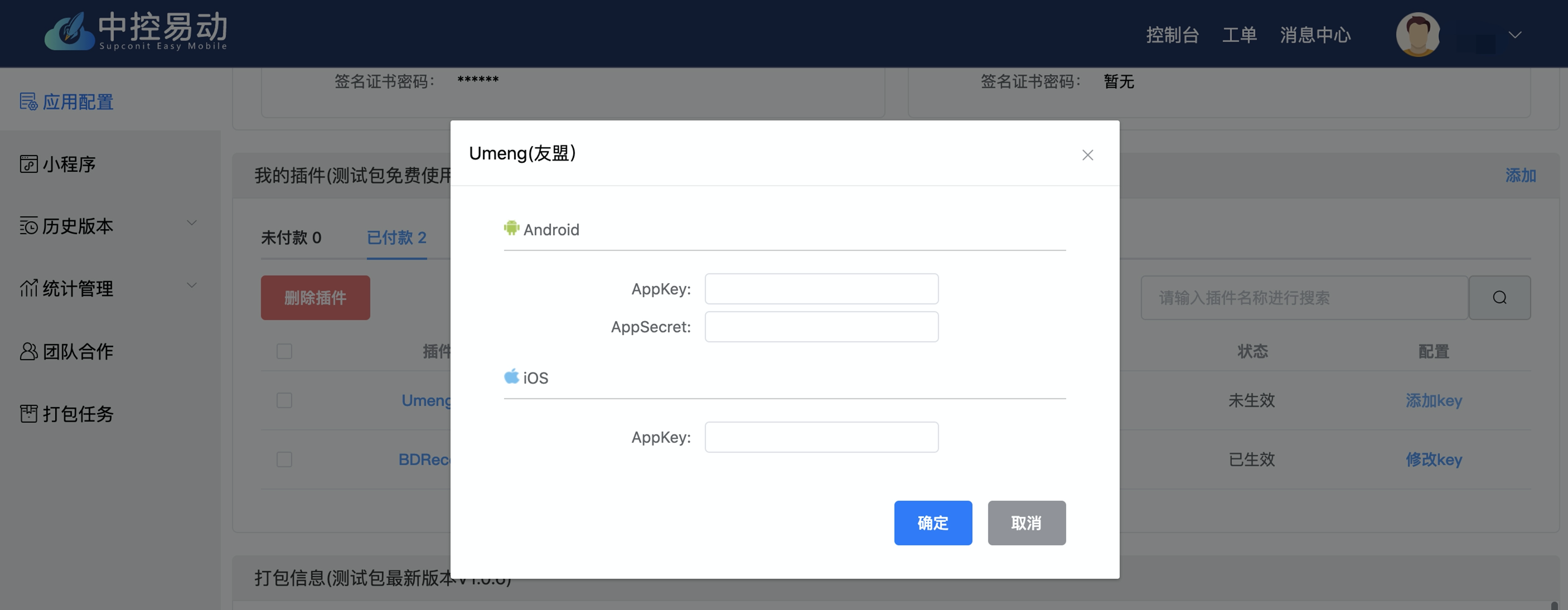Viewport: 1568px width, 610px height.
Task: Click the masked ****** certificate password
Action: (478, 80)
